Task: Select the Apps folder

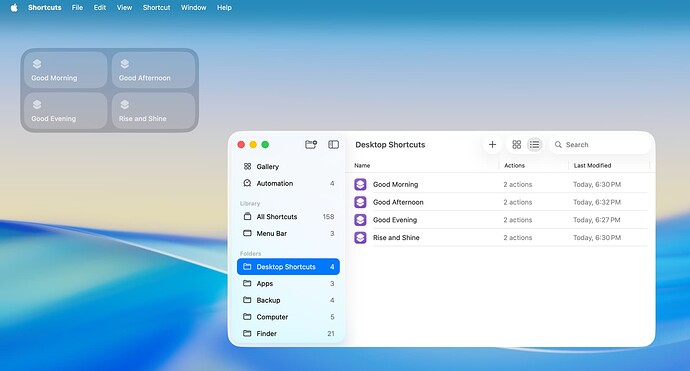Action: (x=288, y=283)
